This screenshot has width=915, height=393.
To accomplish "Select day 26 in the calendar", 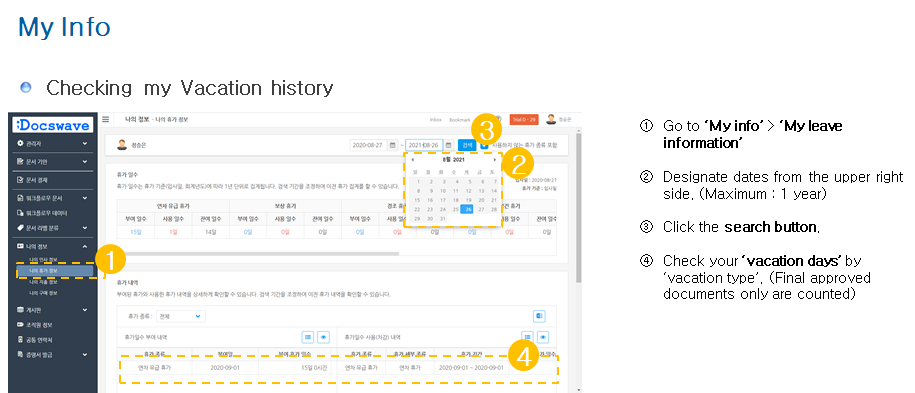I will (x=467, y=209).
